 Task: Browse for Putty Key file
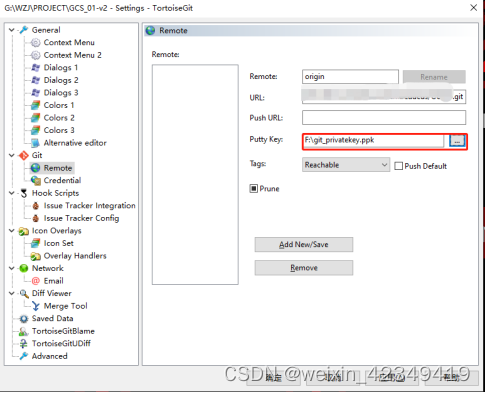[457, 141]
